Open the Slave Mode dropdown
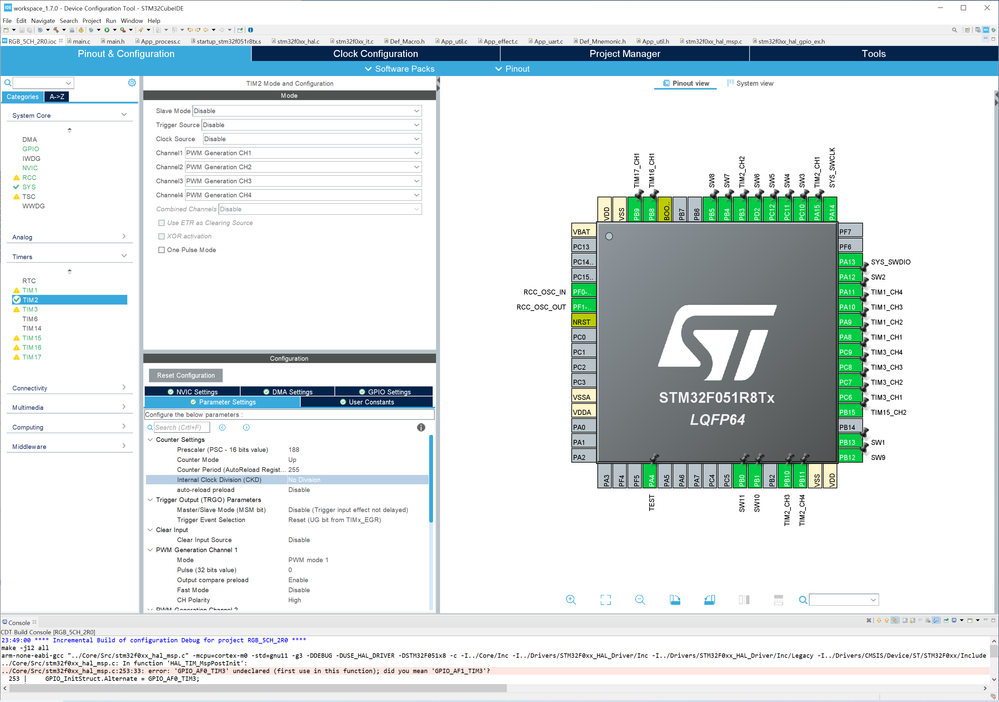This screenshot has width=999, height=702. click(x=307, y=111)
